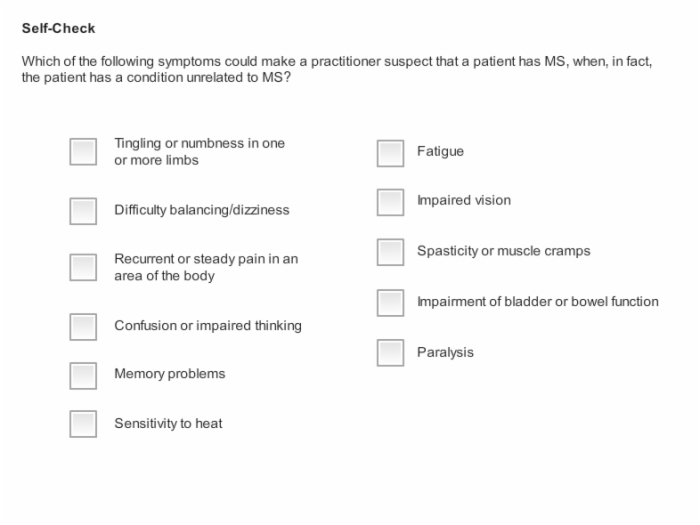
Task: Click the Memory problems label
Action: coord(170,374)
